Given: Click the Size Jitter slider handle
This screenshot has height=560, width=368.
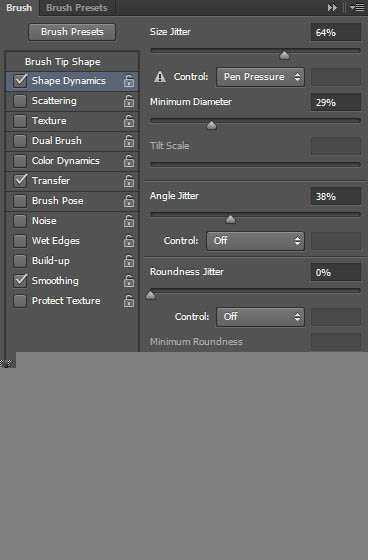Looking at the screenshot, I should [284, 55].
